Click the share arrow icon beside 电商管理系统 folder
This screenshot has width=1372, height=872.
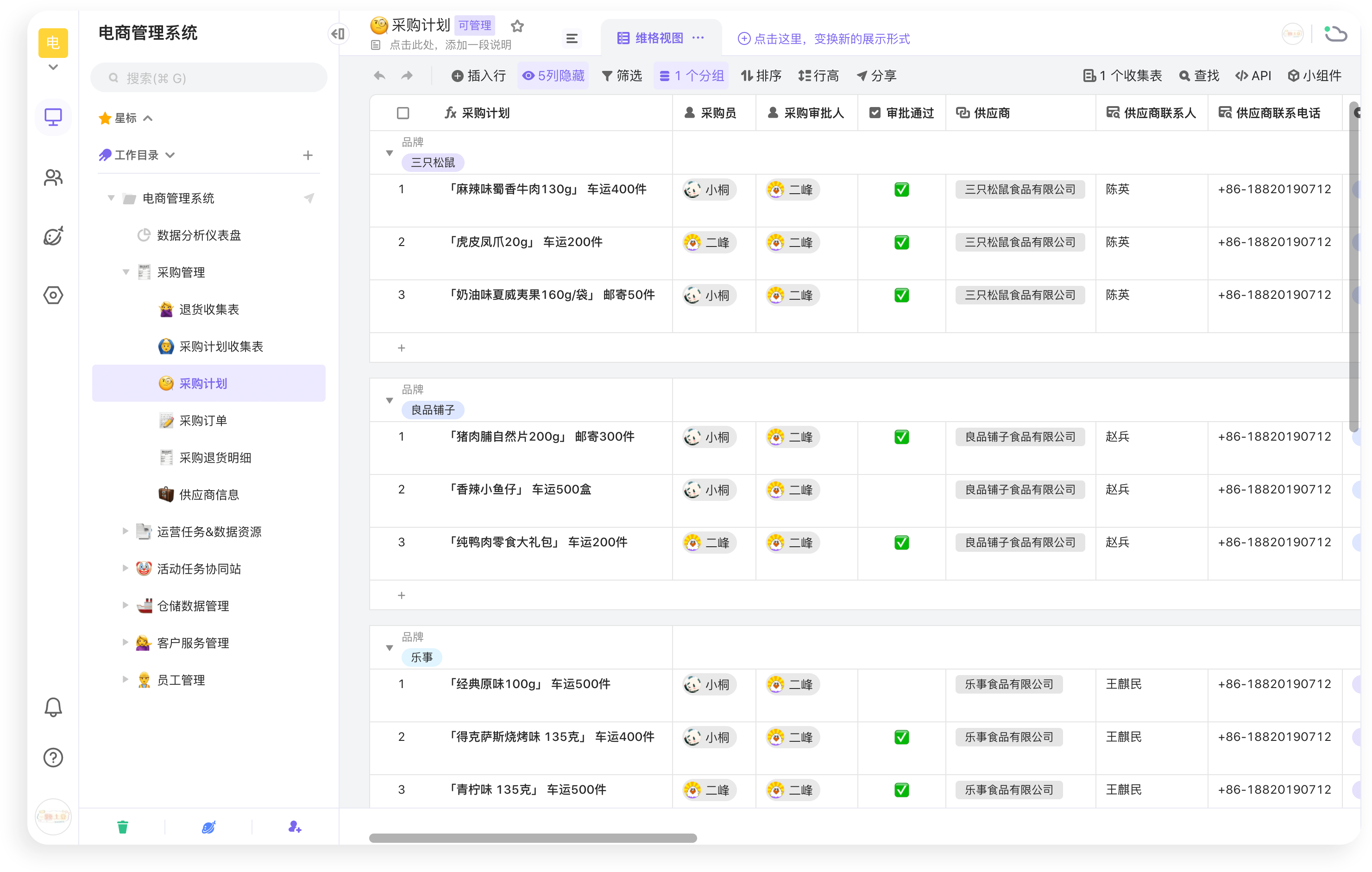(x=309, y=198)
